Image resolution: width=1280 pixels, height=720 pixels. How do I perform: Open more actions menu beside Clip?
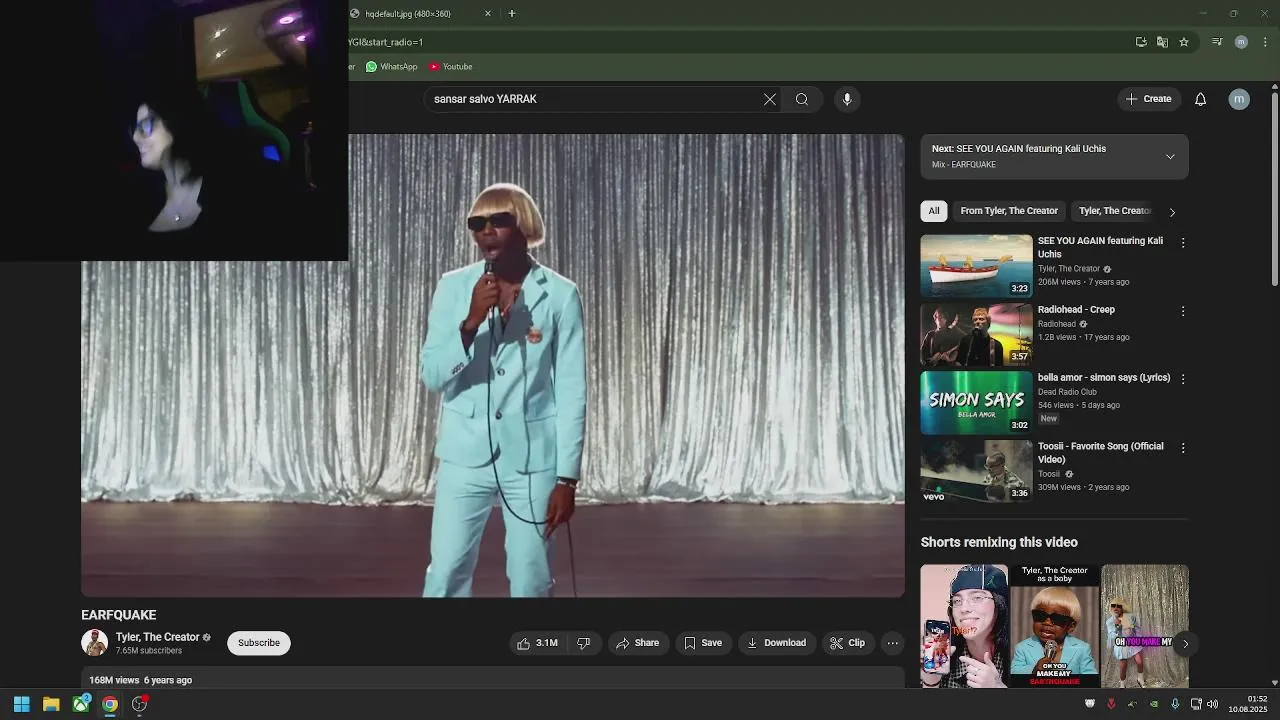click(x=893, y=643)
